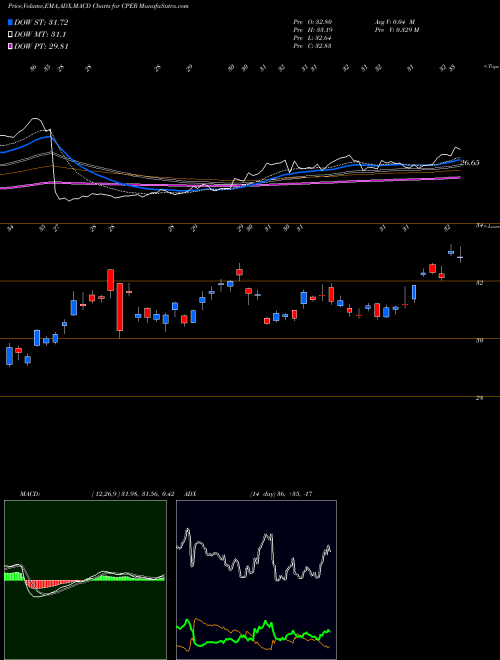Select the 'DOW ST: 31.72' legend text

pos(41,22)
